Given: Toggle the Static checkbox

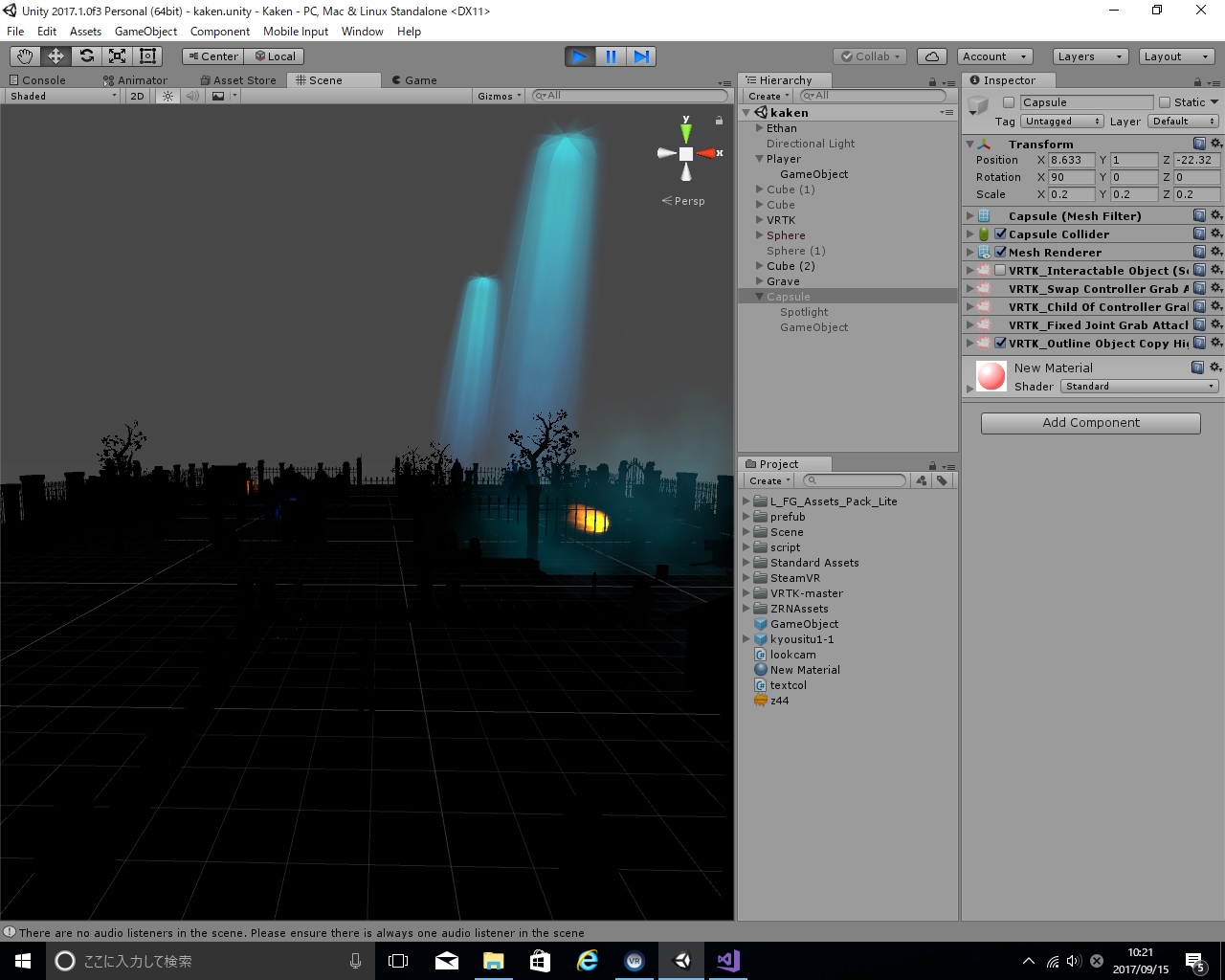Looking at the screenshot, I should (x=1165, y=102).
